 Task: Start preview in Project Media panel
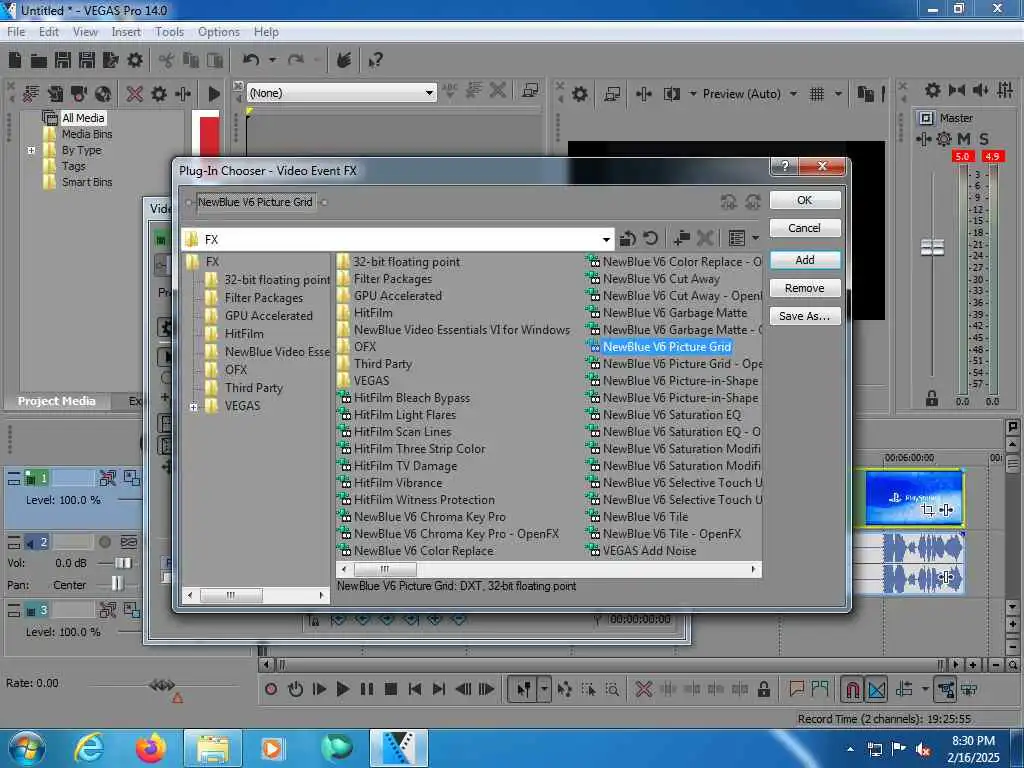point(214,94)
